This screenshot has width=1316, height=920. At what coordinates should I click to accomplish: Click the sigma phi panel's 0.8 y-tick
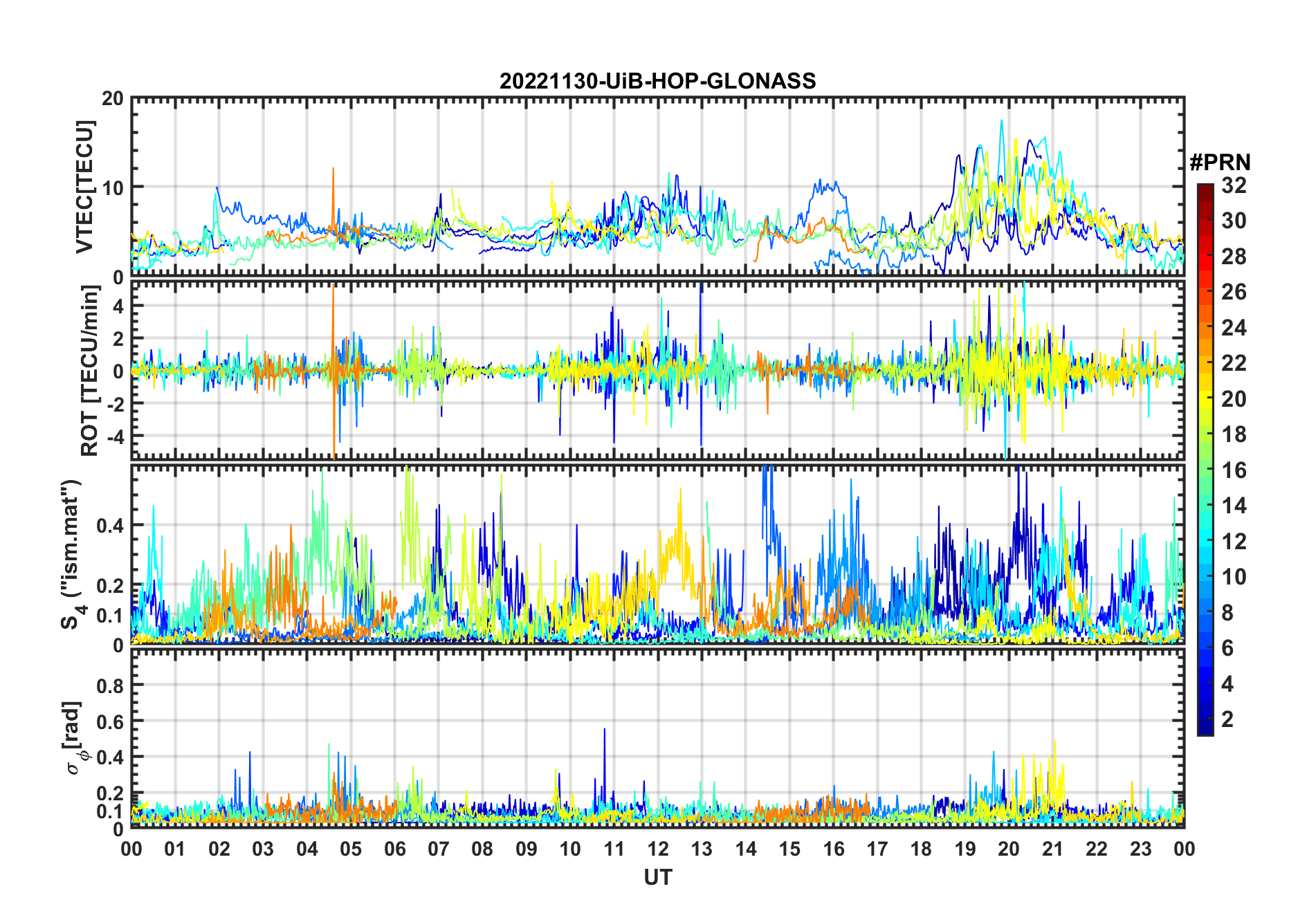[111, 686]
